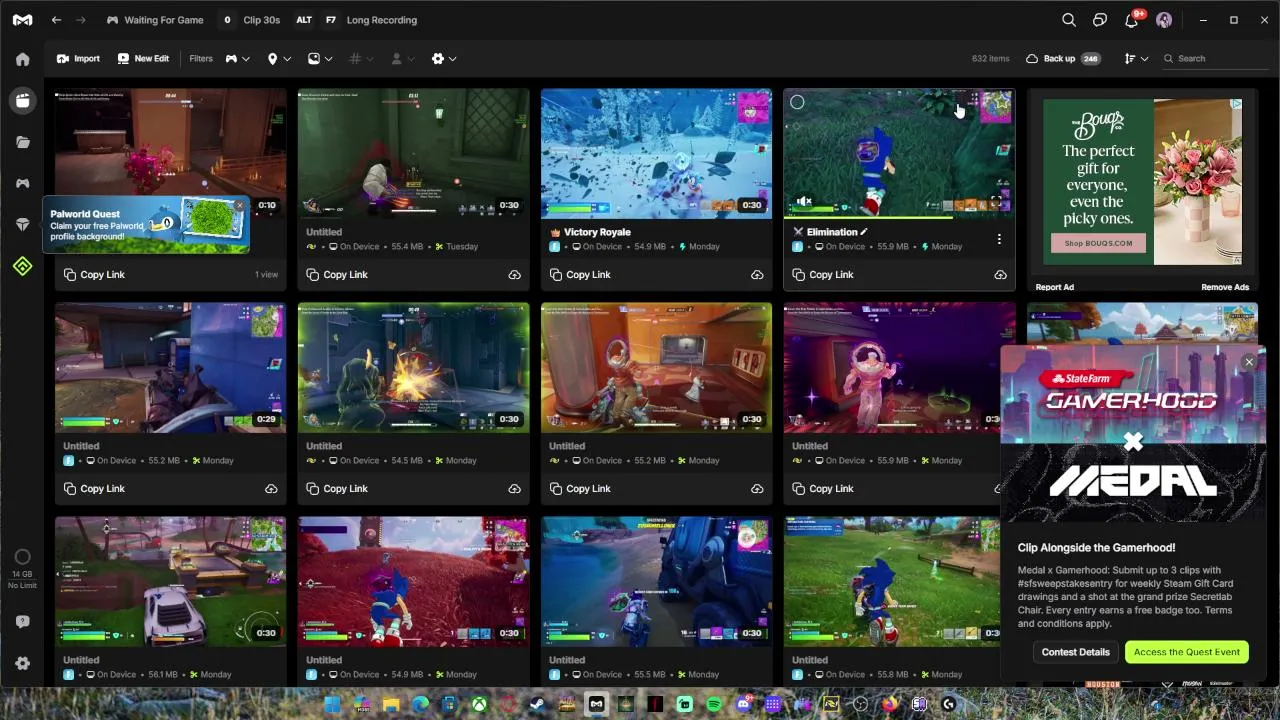This screenshot has height=720, width=1280.
Task: Click the Import button
Action: click(x=78, y=59)
